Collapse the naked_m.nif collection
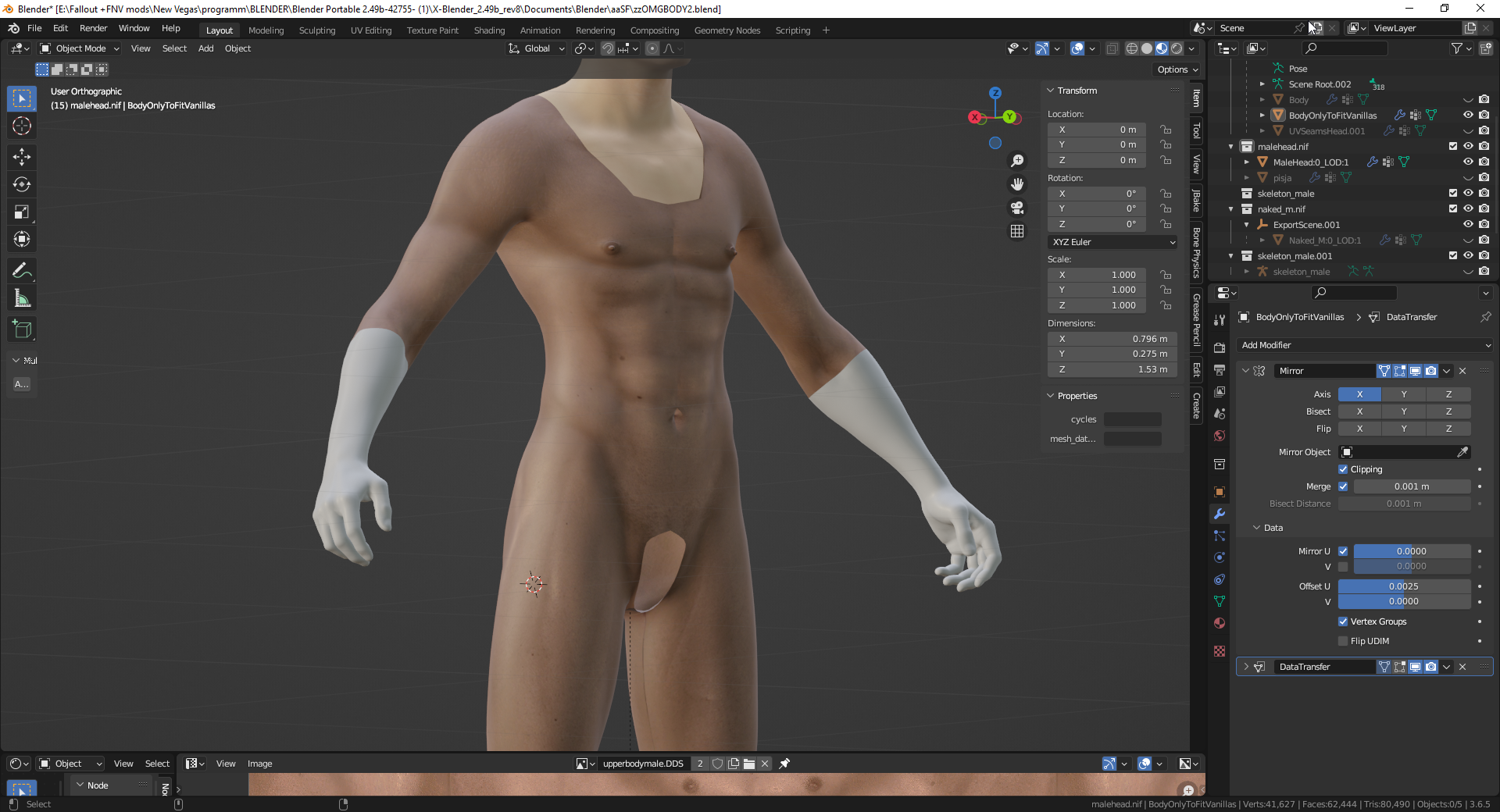This screenshot has height=812, width=1500. (x=1231, y=209)
